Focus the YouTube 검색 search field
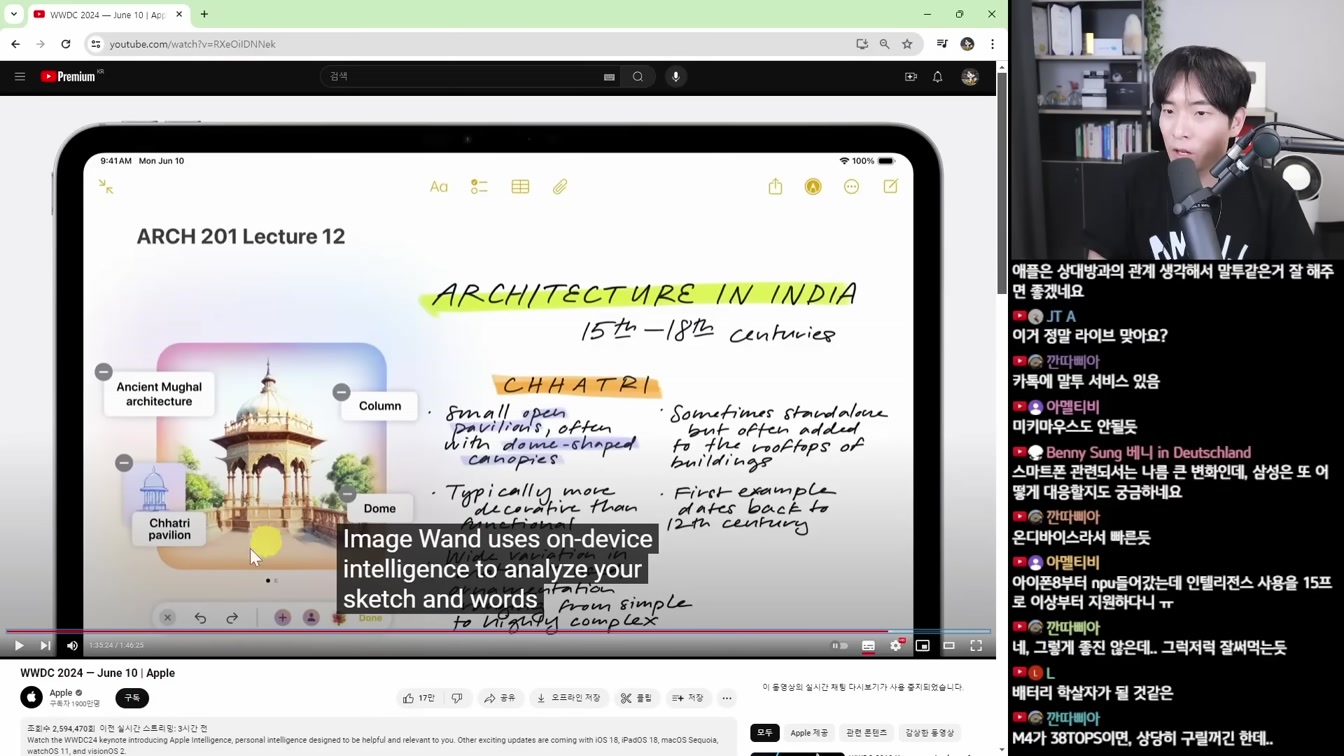The image size is (1344, 756). point(460,77)
